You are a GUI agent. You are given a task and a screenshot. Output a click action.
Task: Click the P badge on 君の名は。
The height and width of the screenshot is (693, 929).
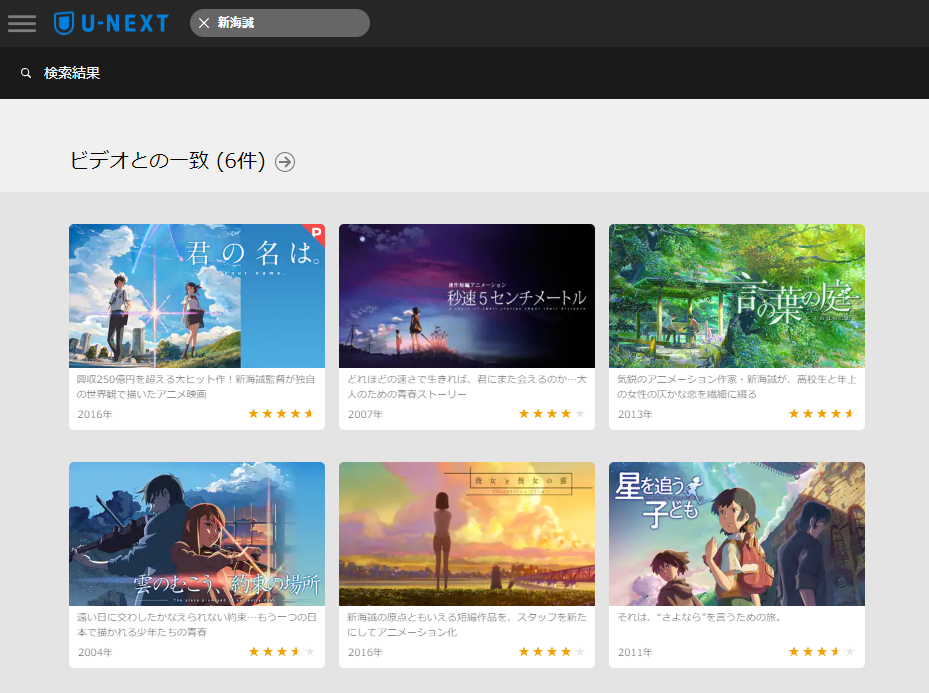point(316,233)
